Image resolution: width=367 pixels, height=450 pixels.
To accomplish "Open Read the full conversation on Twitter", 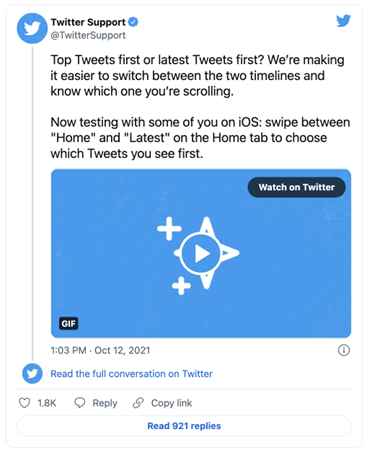I will (x=131, y=374).
